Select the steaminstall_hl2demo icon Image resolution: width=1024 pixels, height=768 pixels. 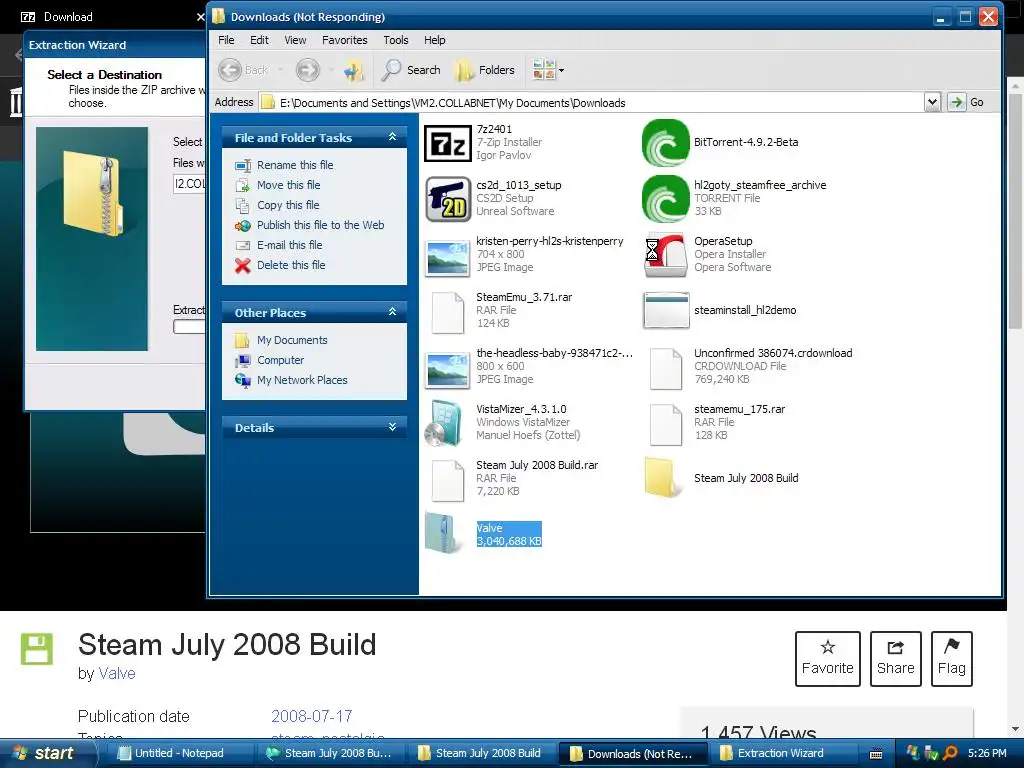point(665,310)
